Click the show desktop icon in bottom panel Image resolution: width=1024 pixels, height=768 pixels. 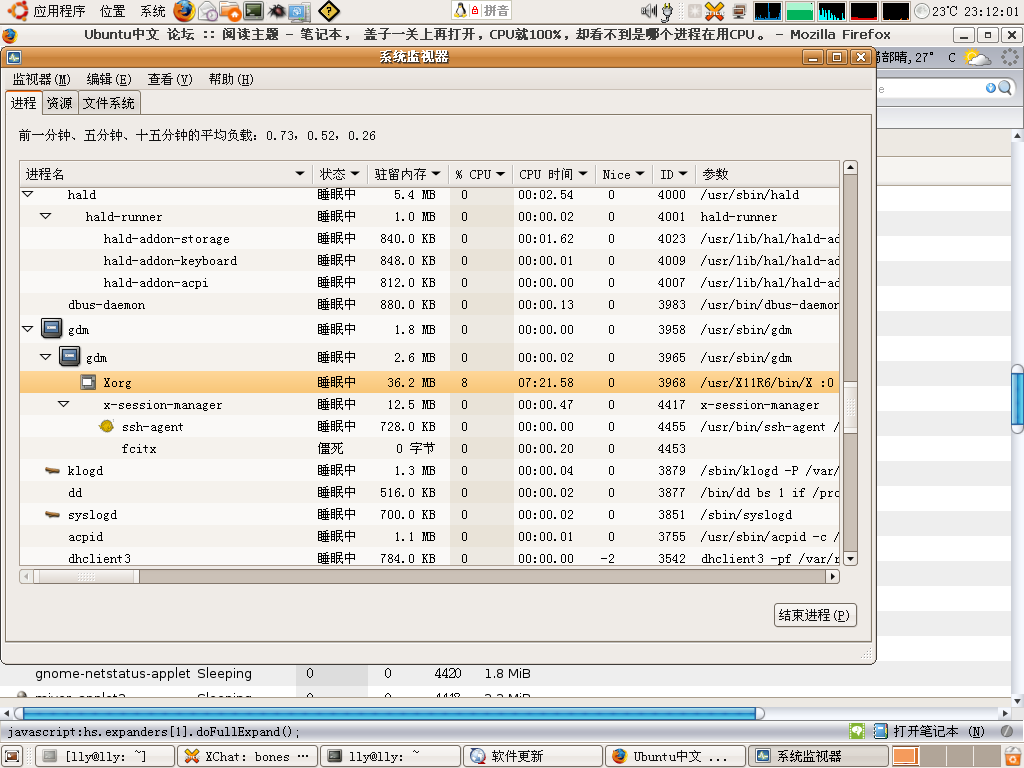pyautogui.click(x=12, y=756)
